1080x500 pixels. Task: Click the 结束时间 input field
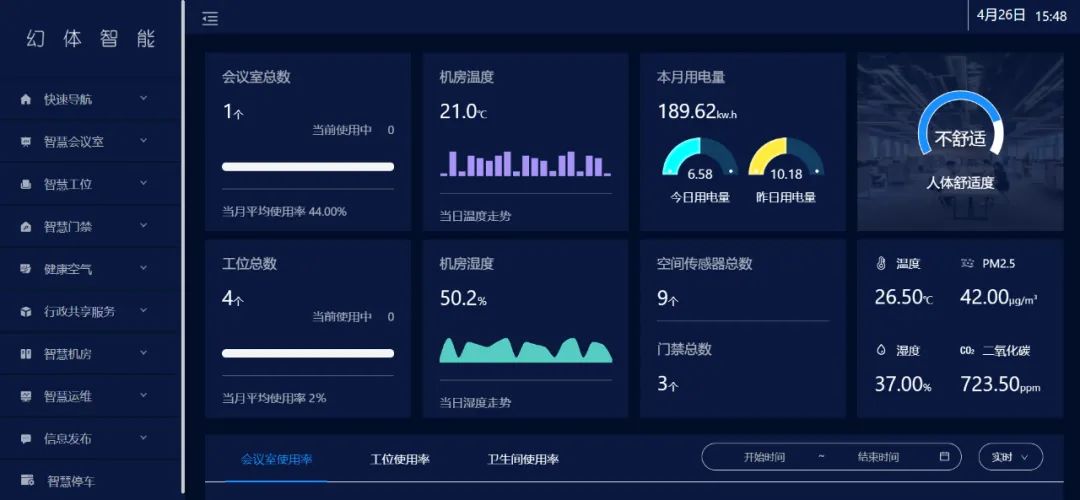click(878, 457)
